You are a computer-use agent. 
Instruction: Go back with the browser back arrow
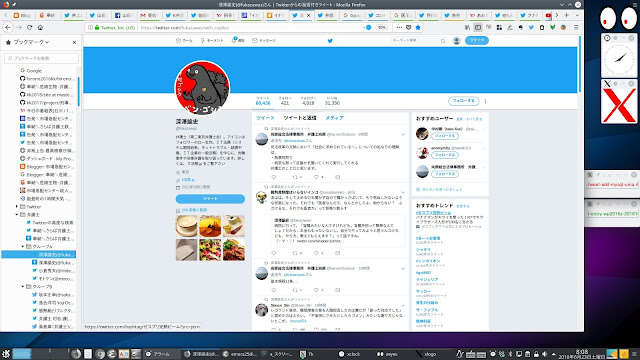pos(8,27)
